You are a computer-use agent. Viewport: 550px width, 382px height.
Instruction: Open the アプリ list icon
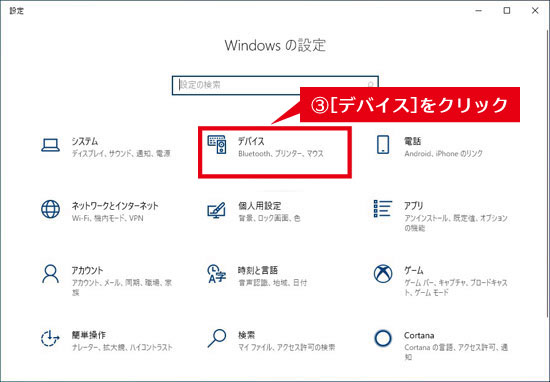click(383, 208)
